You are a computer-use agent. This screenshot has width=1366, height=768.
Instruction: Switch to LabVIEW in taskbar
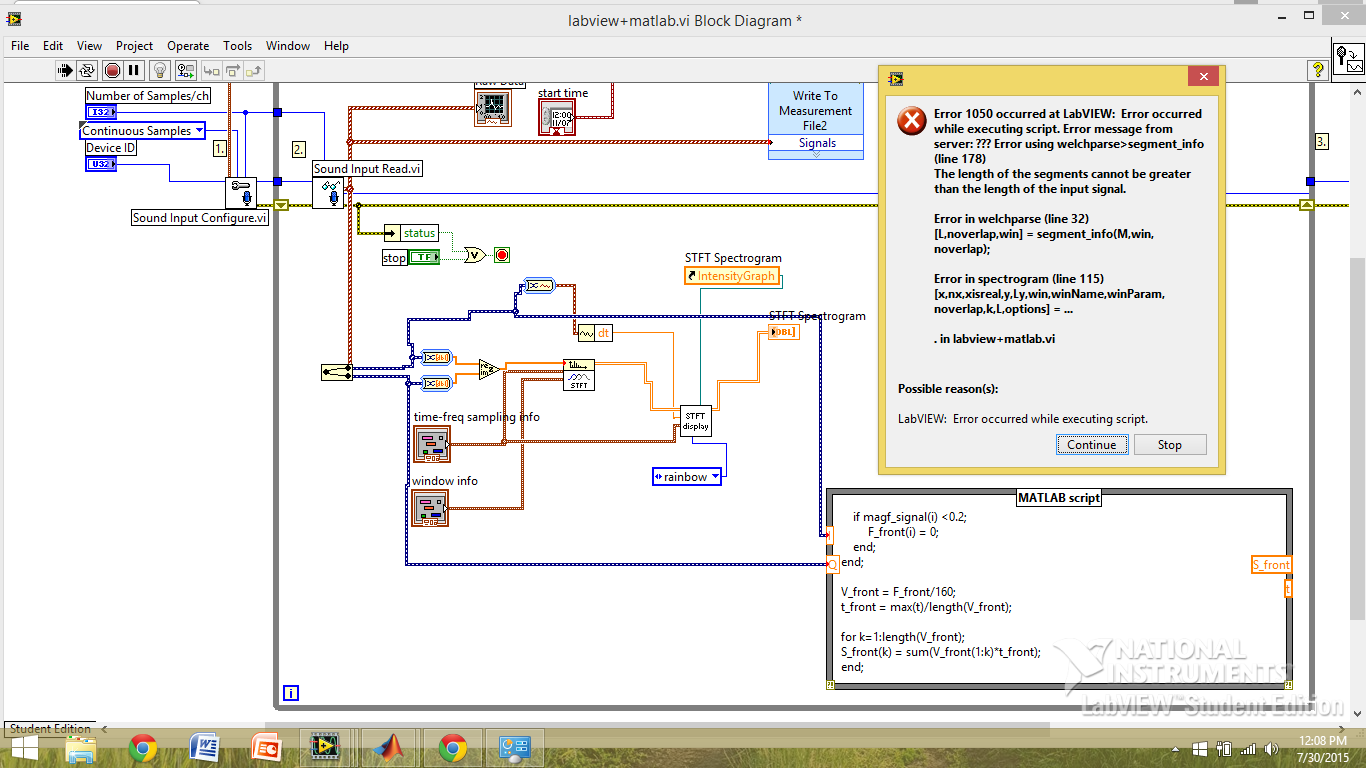(x=326, y=748)
